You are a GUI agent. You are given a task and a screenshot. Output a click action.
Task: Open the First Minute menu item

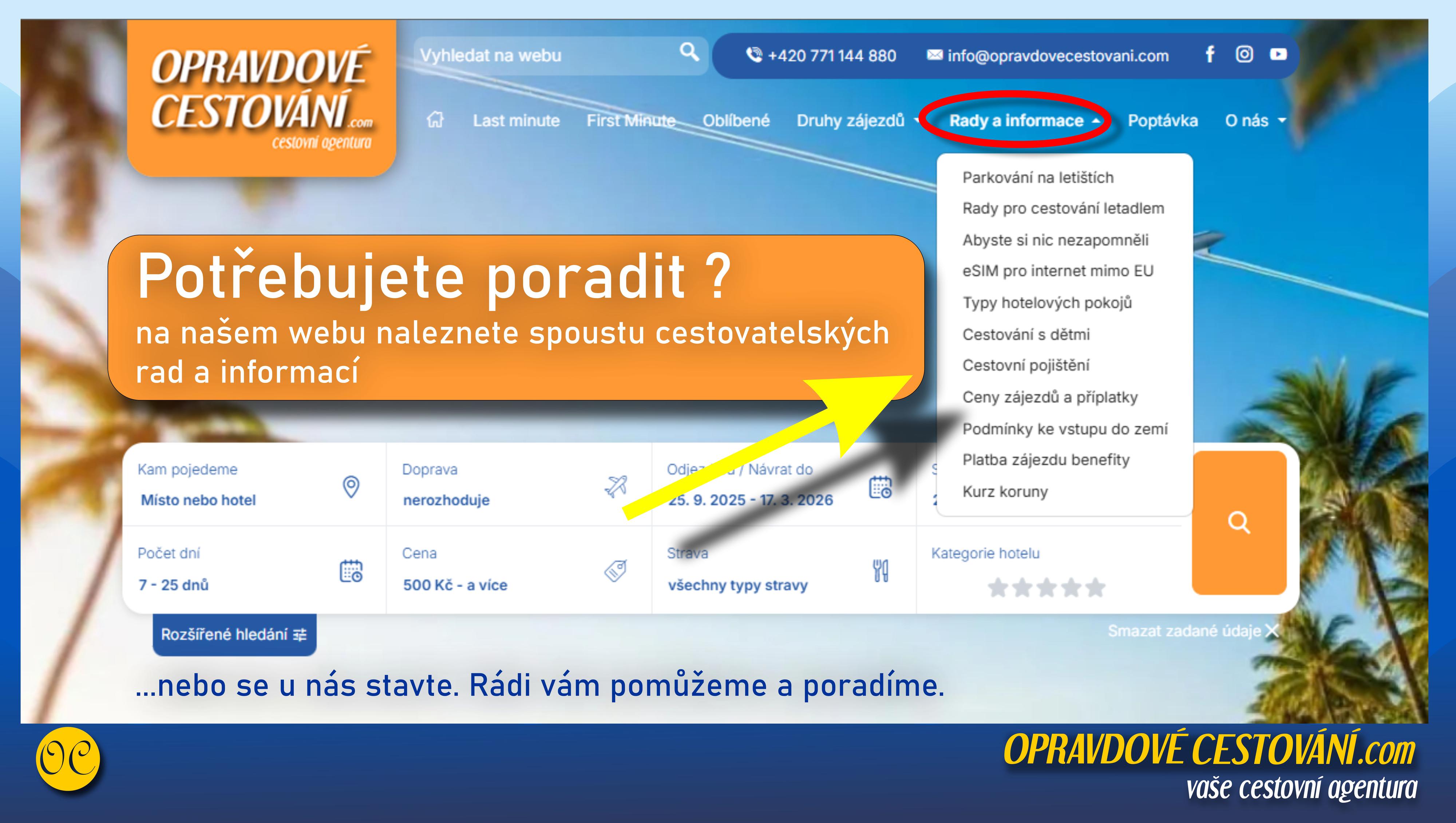(x=631, y=120)
